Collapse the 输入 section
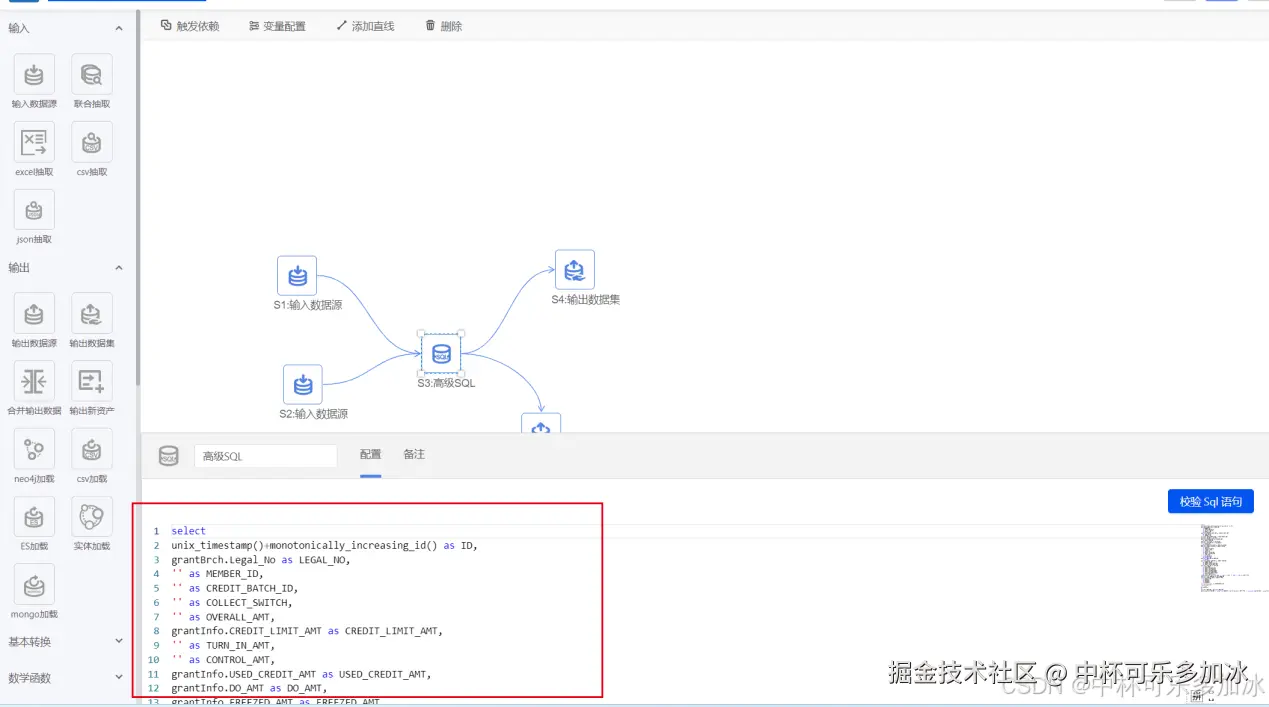Image resolution: width=1269 pixels, height=707 pixels. click(x=118, y=28)
